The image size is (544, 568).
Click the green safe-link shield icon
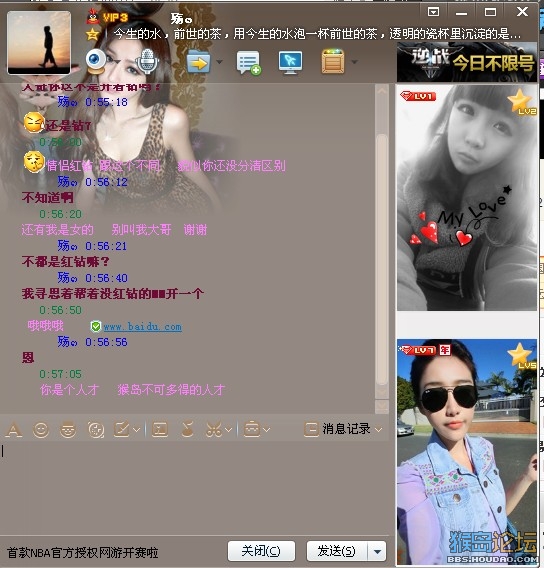click(96, 326)
